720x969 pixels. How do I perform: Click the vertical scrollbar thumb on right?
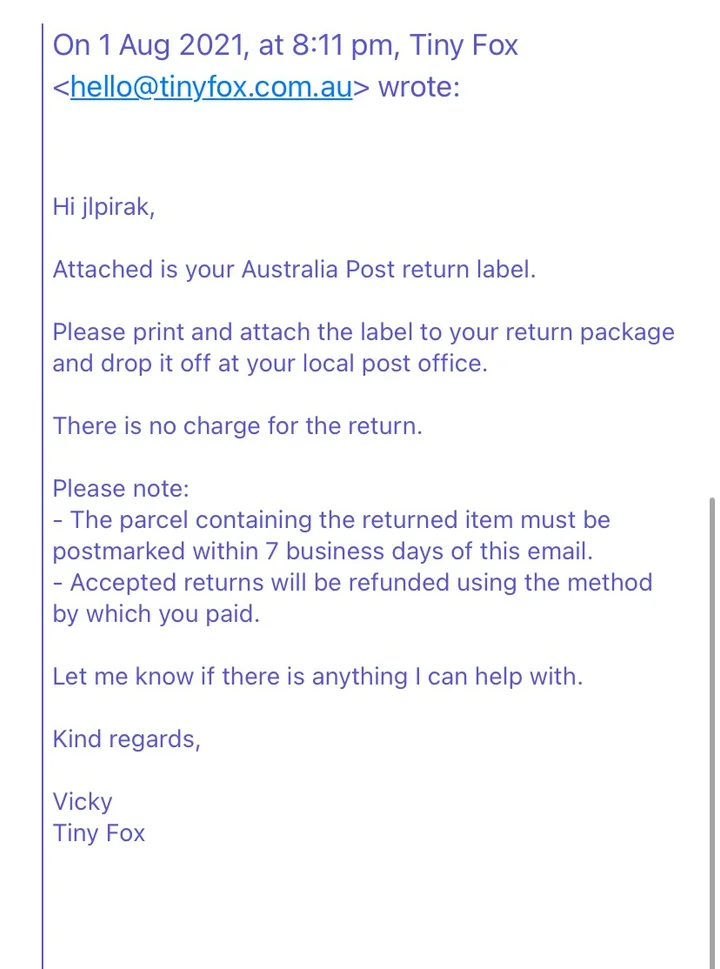[x=711, y=732]
